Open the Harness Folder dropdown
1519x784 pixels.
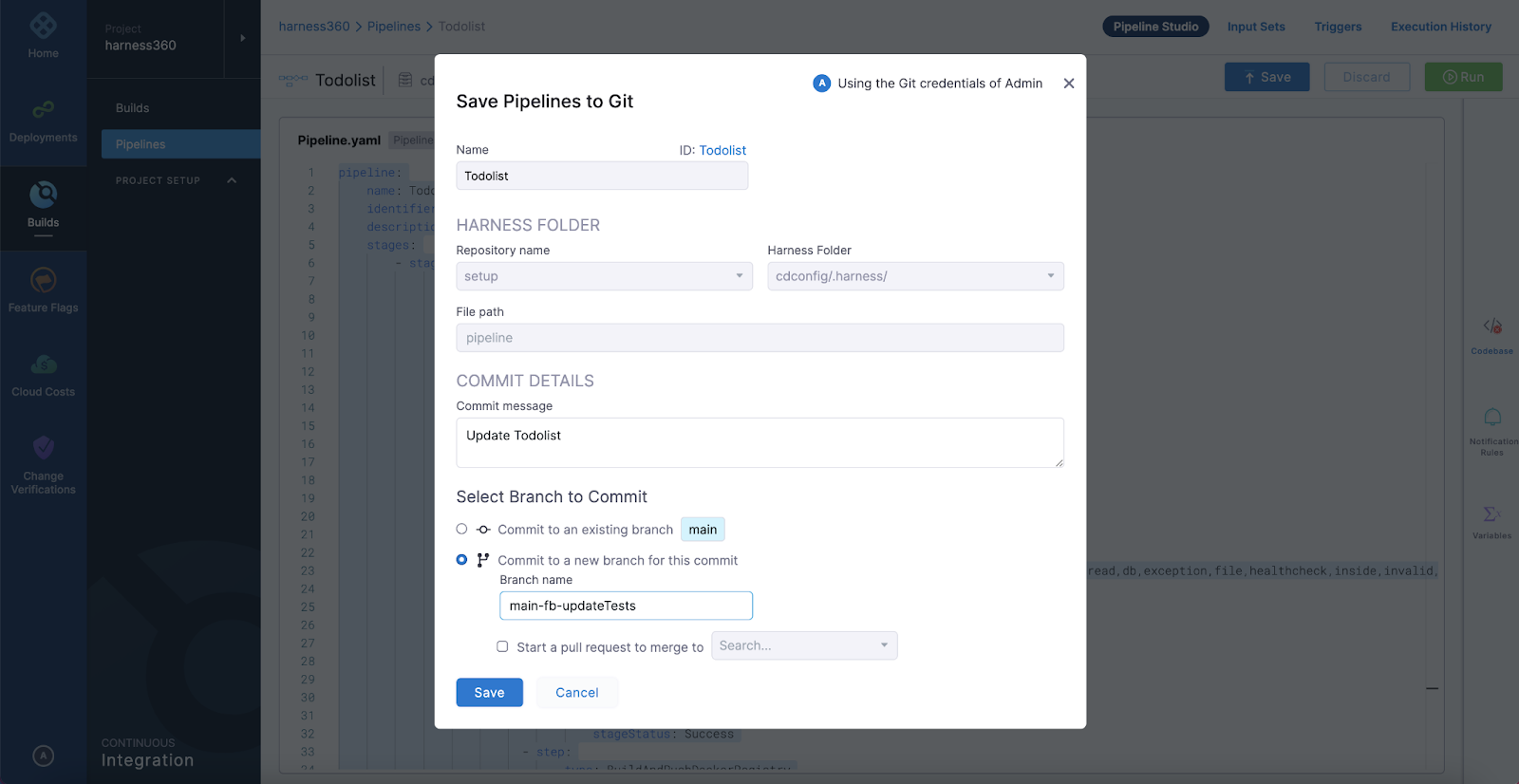[915, 276]
